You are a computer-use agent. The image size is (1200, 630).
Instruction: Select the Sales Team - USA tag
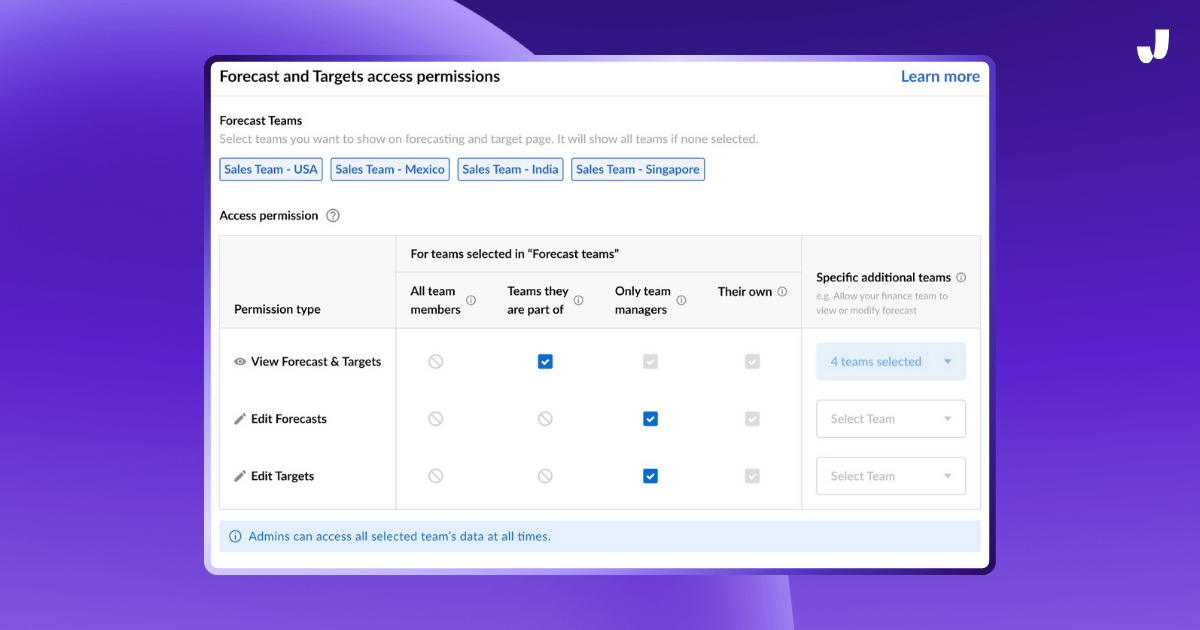pyautogui.click(x=271, y=170)
